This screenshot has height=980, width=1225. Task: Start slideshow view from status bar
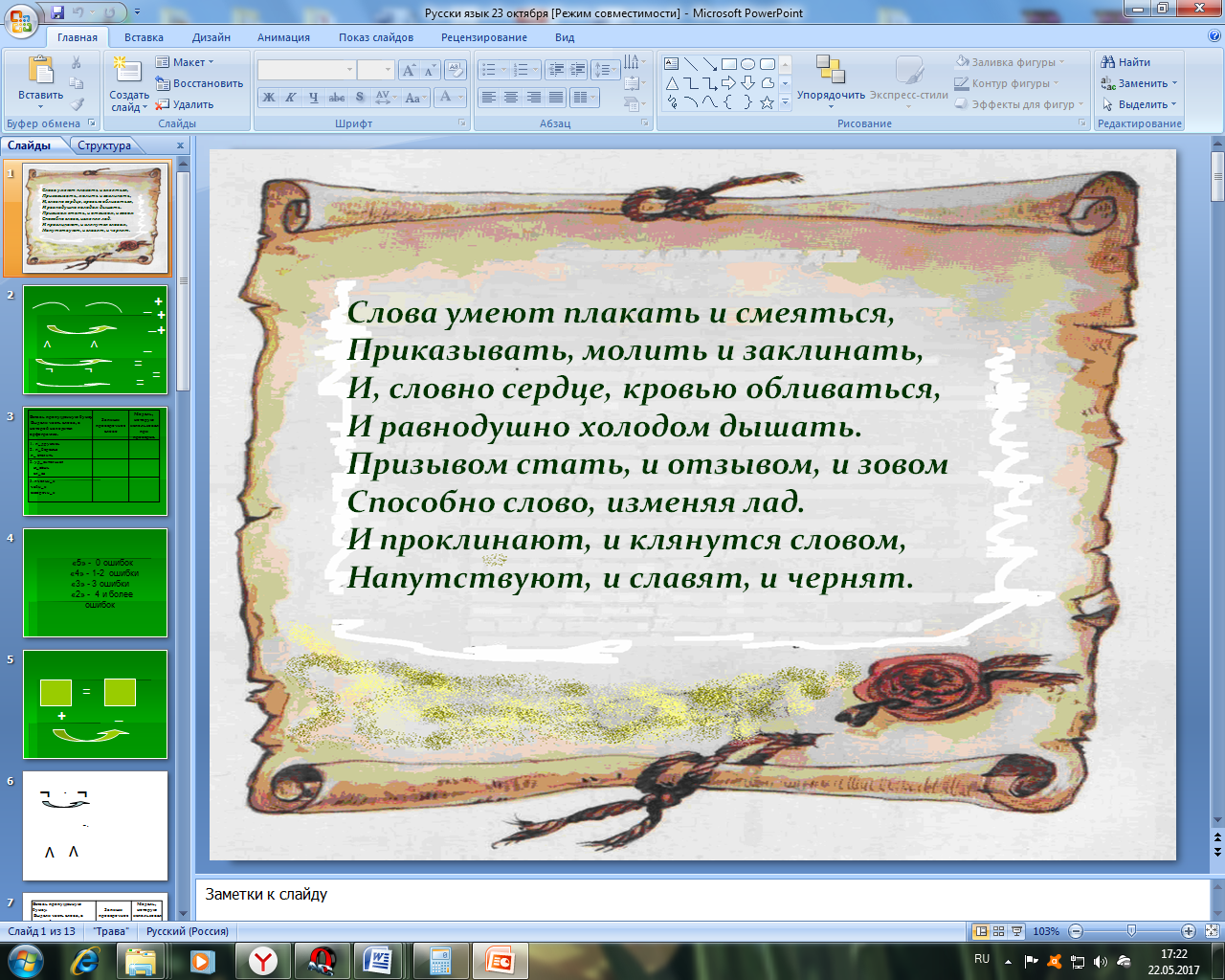click(x=1016, y=931)
